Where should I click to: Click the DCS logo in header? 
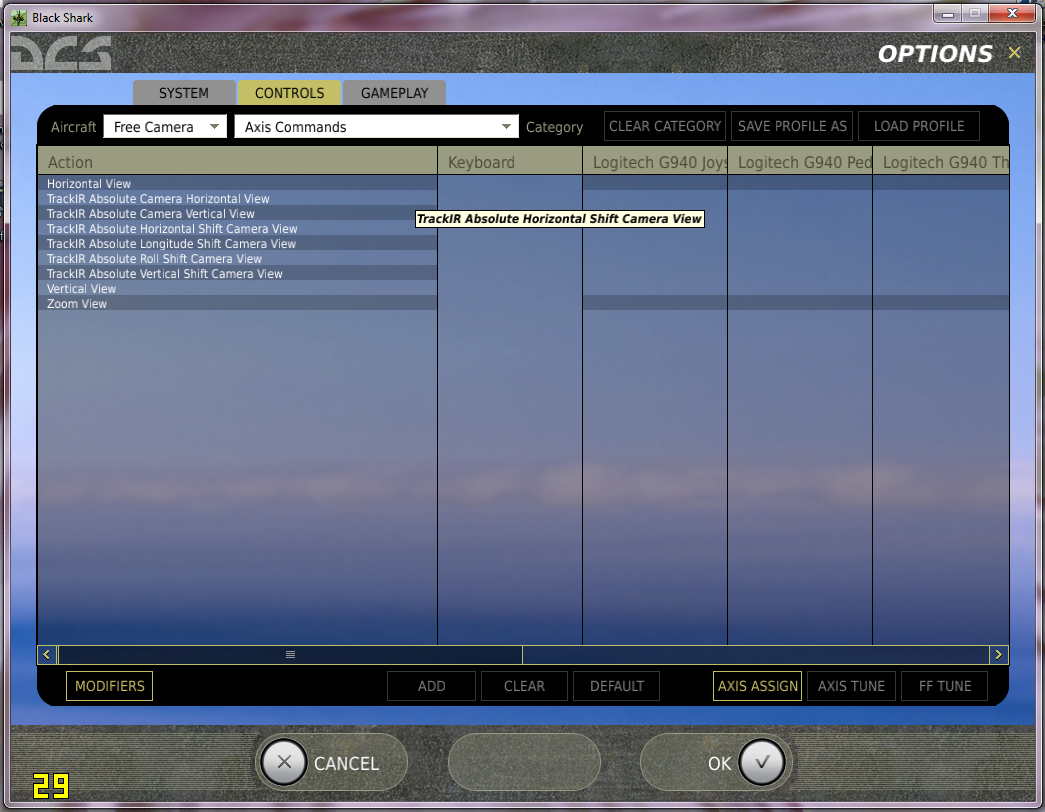coord(61,53)
